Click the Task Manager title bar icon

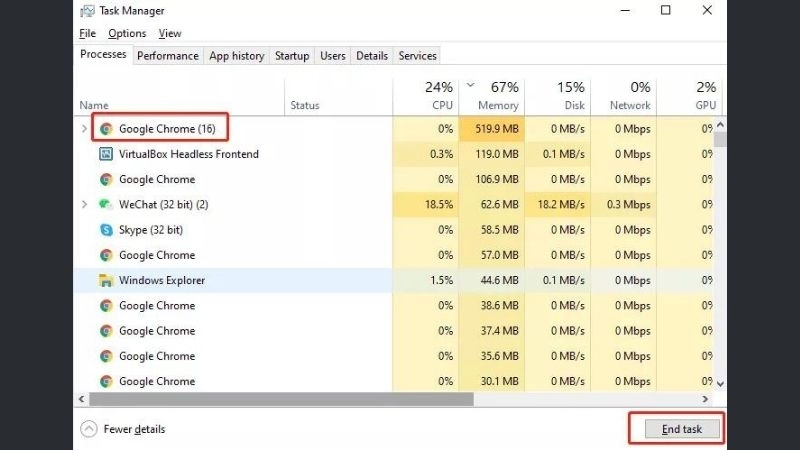87,11
